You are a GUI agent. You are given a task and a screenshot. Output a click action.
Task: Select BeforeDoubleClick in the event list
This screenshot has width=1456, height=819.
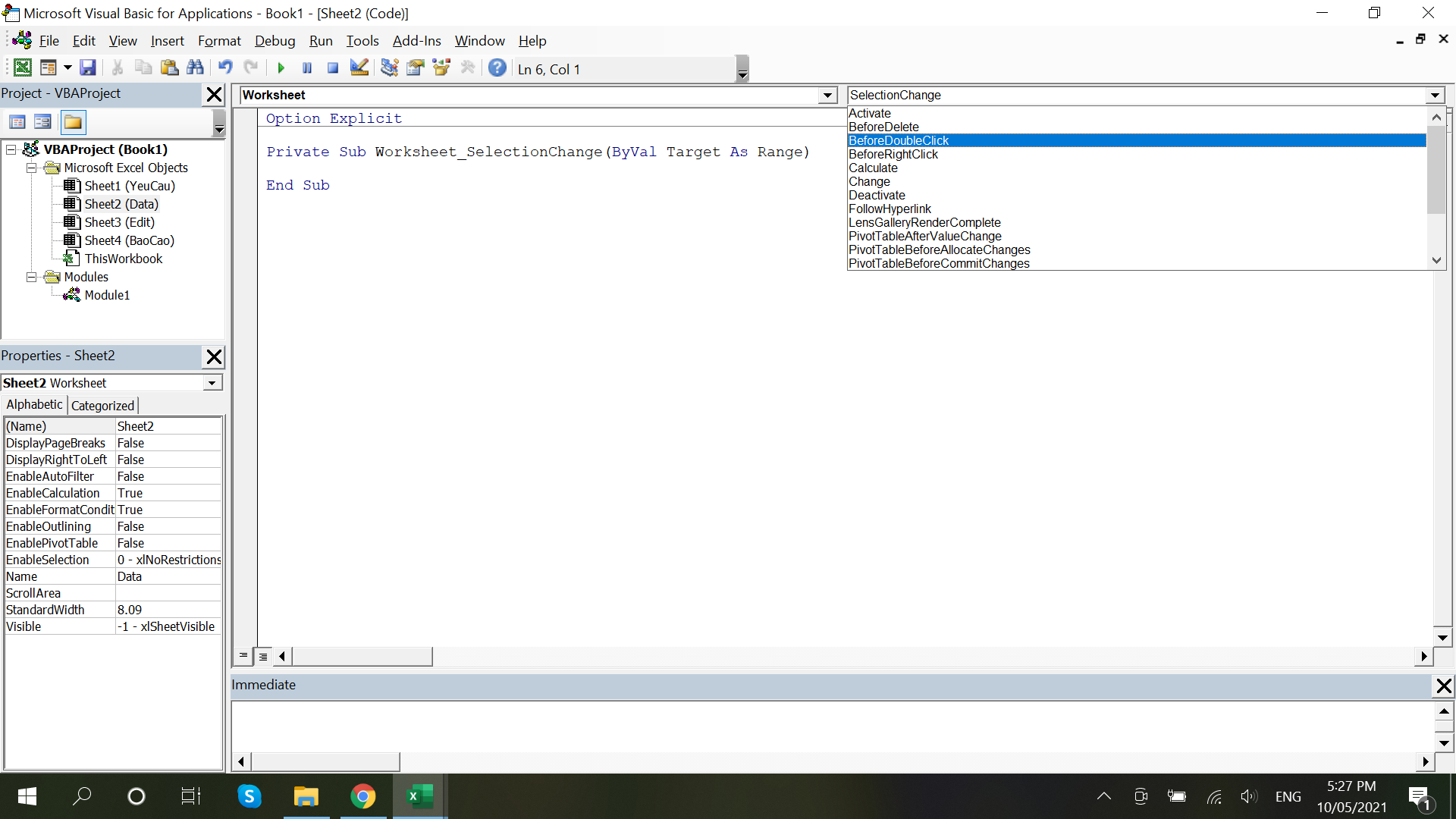pos(1136,140)
